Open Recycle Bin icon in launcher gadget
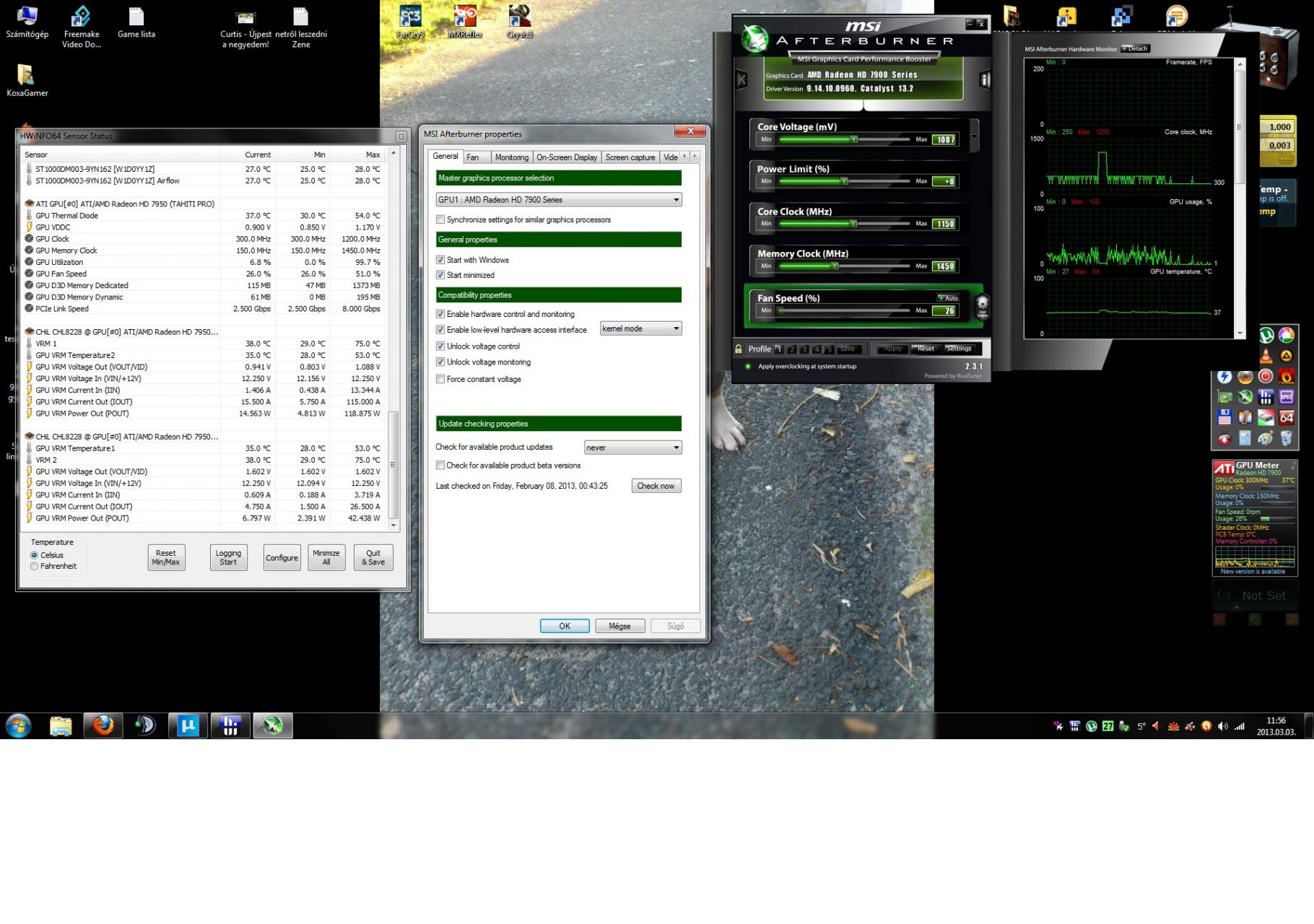The image size is (1314, 924). tap(1287, 437)
